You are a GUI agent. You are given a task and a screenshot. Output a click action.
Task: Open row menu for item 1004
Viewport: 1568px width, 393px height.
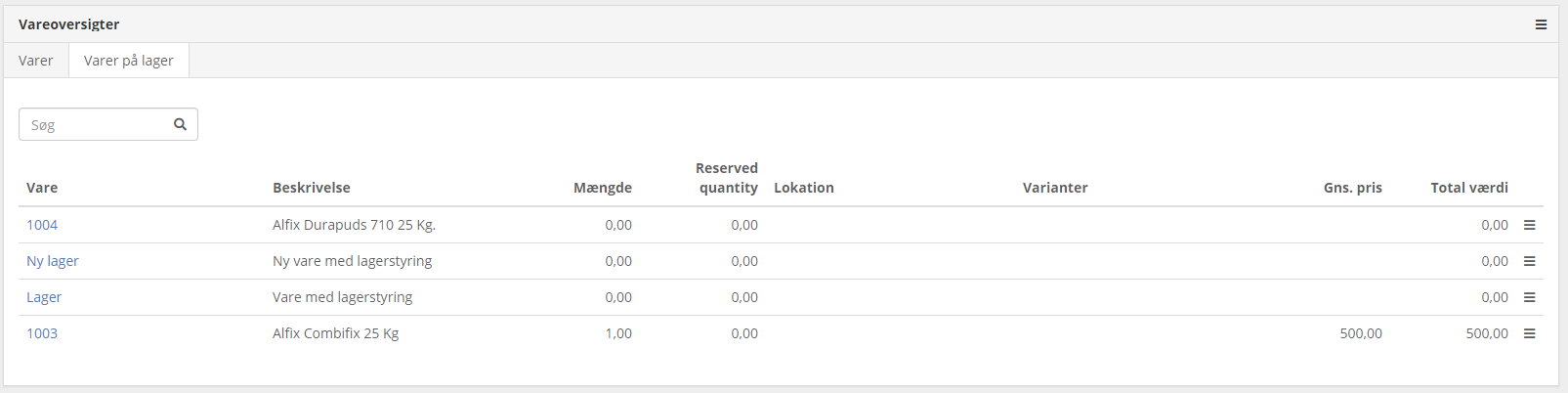click(1530, 225)
